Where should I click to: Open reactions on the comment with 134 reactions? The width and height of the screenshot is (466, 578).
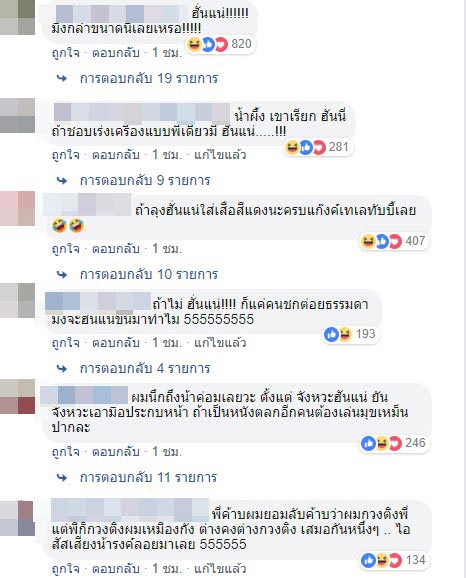coord(394,560)
